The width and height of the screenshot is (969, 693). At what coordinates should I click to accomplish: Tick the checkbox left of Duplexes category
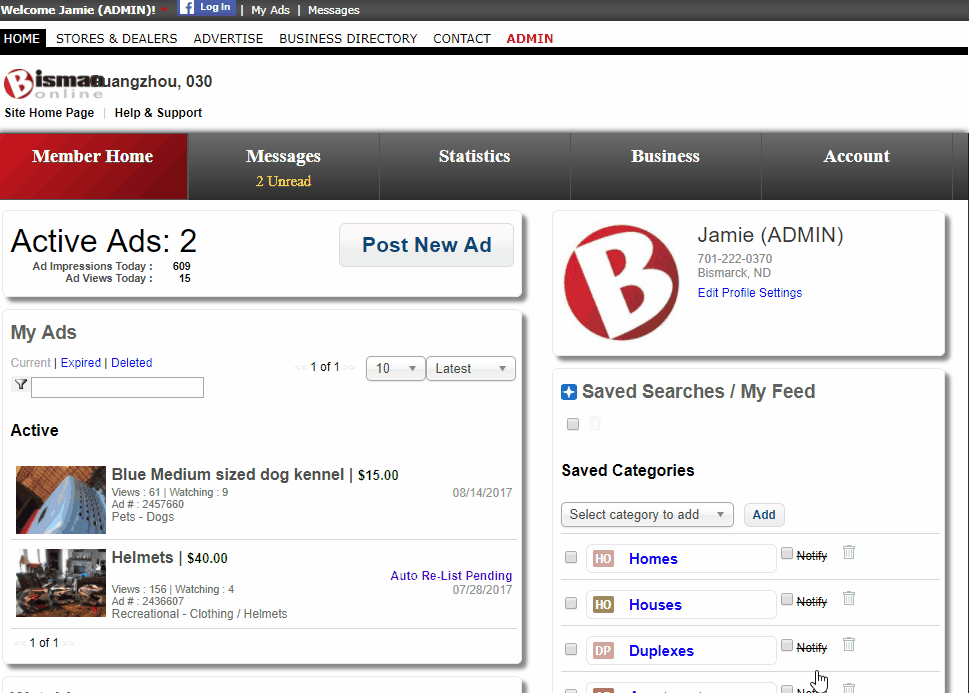[571, 650]
